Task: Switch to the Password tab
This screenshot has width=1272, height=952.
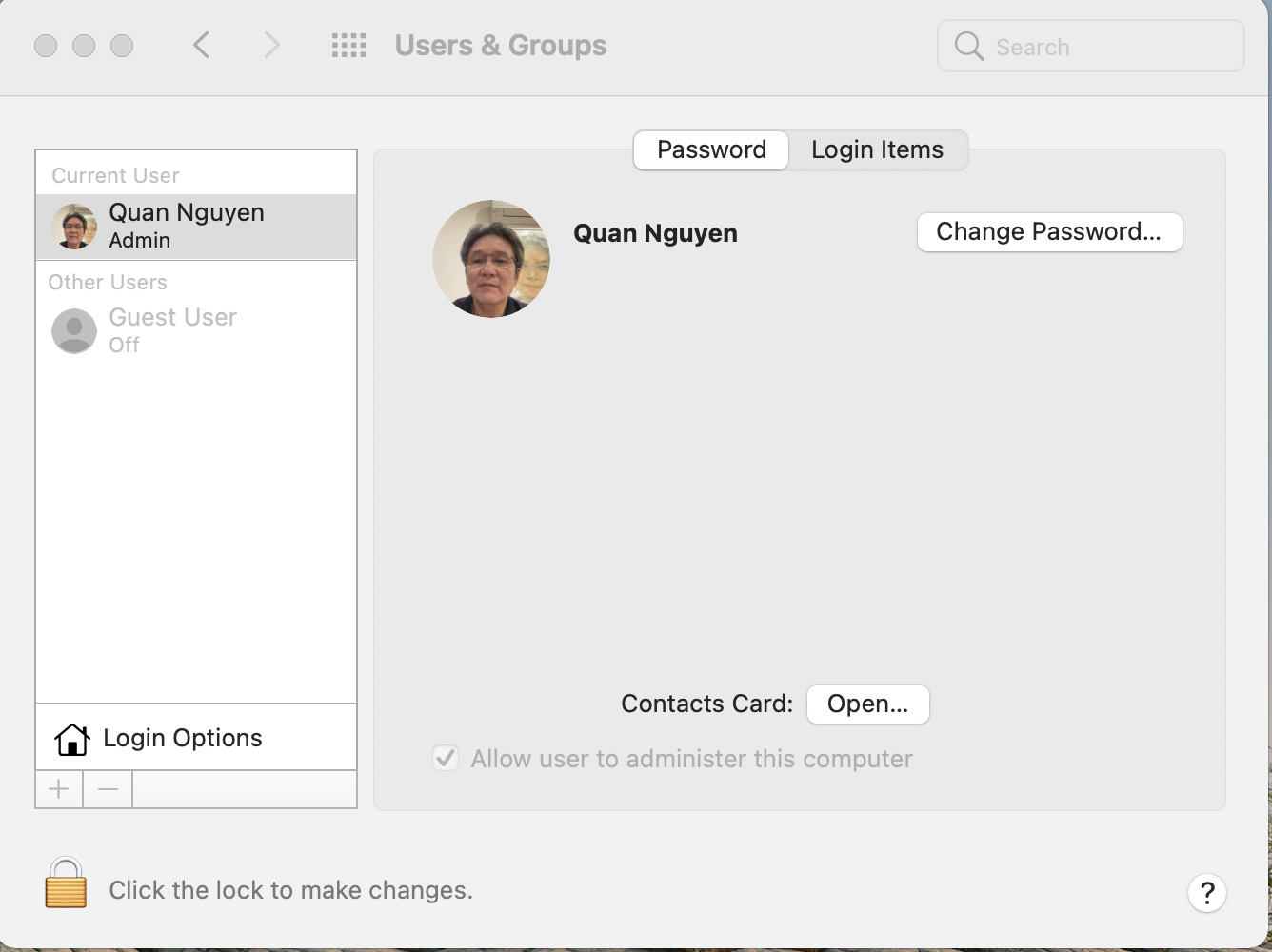Action: coord(711,150)
